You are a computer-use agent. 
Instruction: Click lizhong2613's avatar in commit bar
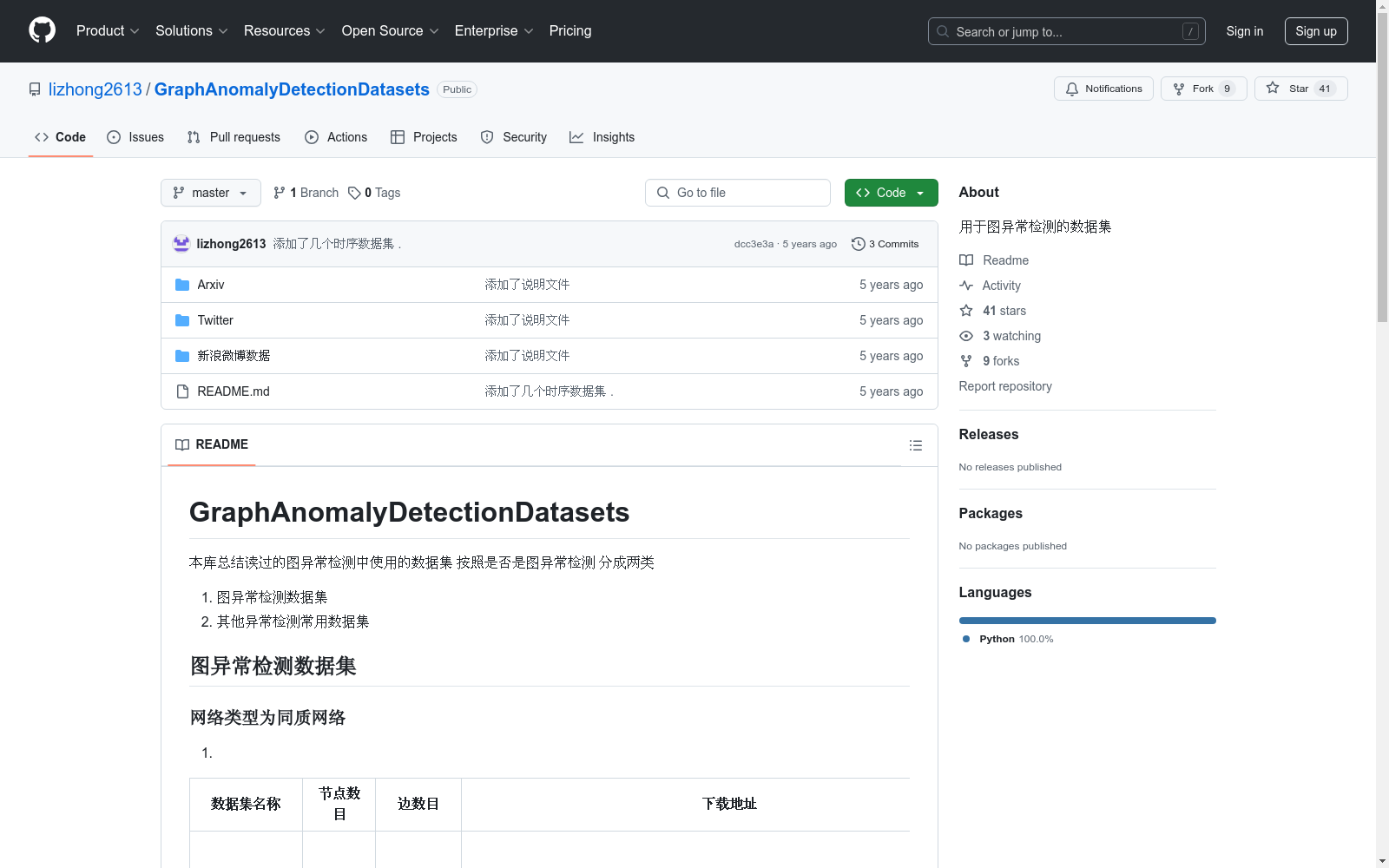(x=181, y=244)
